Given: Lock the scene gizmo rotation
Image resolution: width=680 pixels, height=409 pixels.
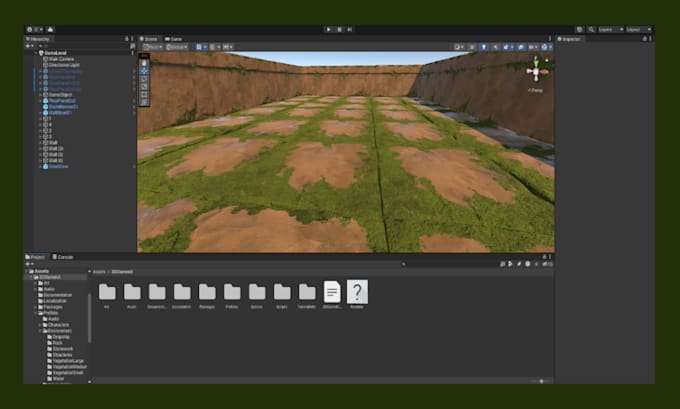Looking at the screenshot, I should (x=547, y=60).
